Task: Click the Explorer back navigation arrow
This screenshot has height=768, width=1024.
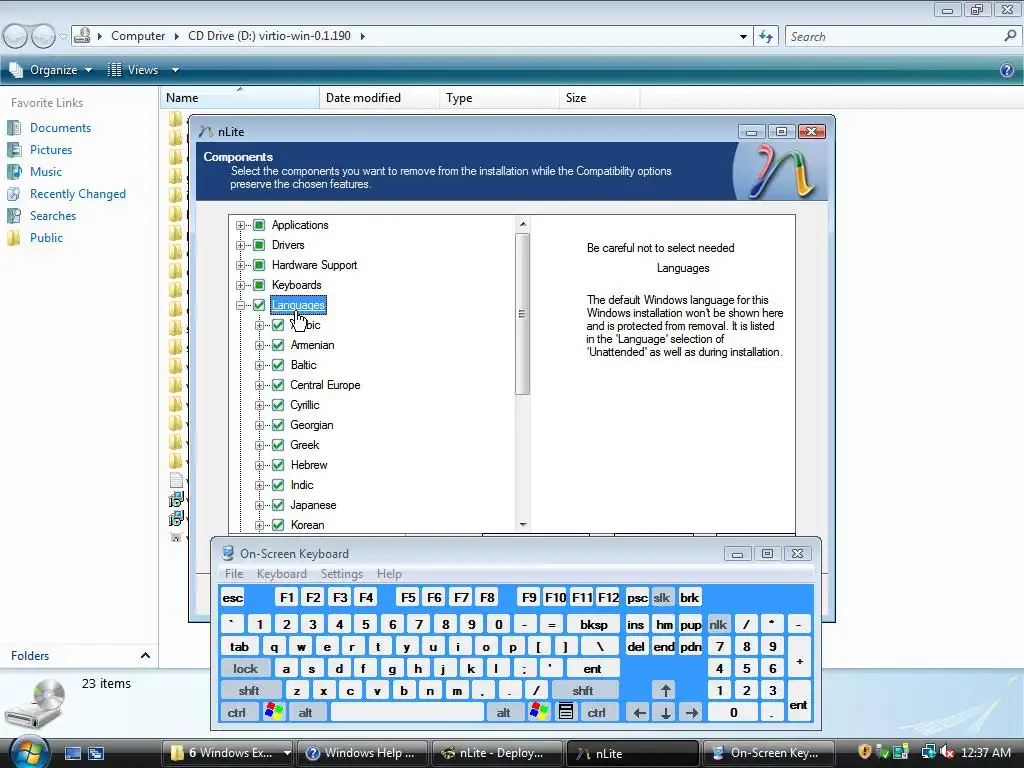Action: click(15, 36)
